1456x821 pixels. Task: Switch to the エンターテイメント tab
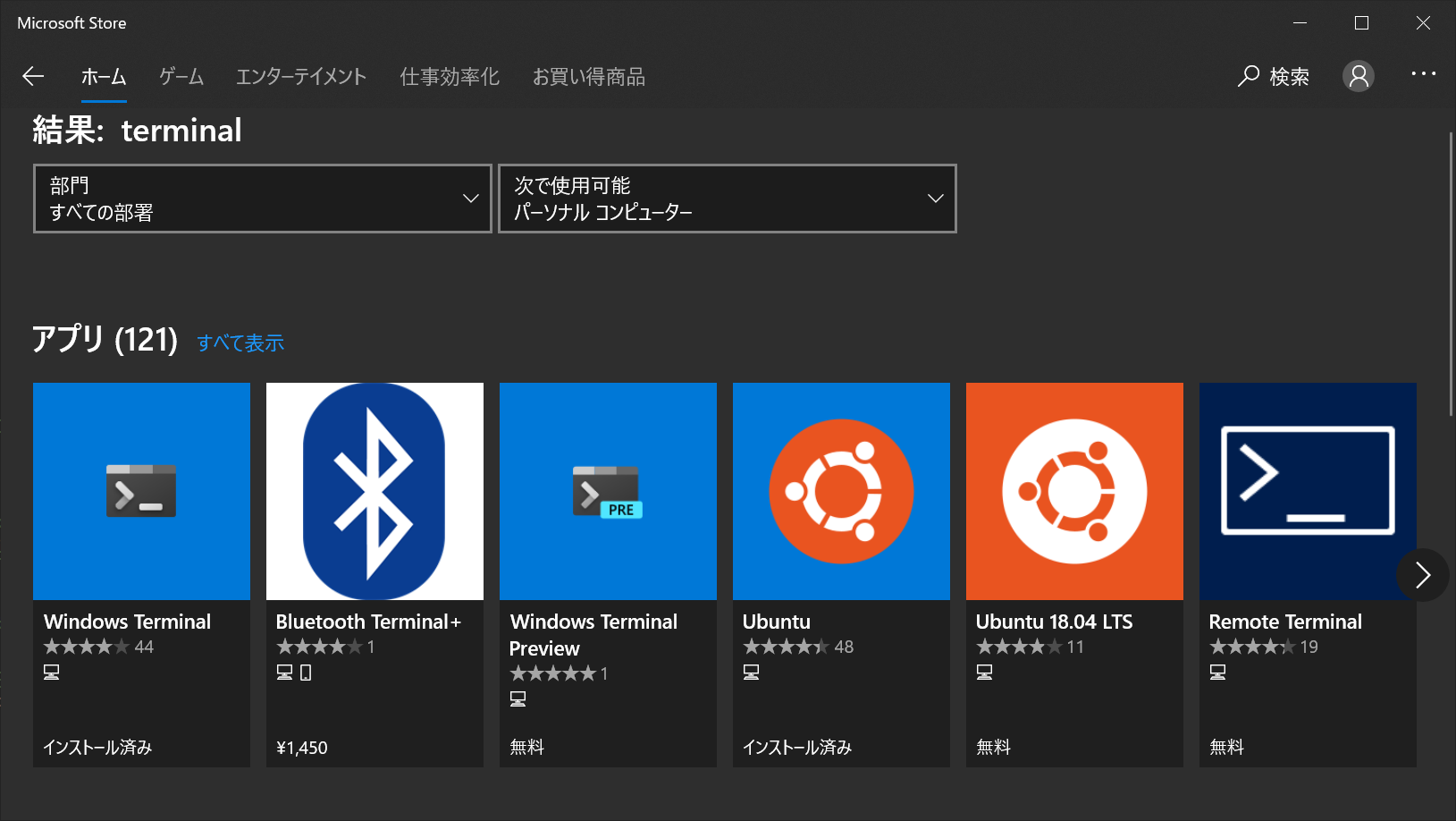point(301,77)
